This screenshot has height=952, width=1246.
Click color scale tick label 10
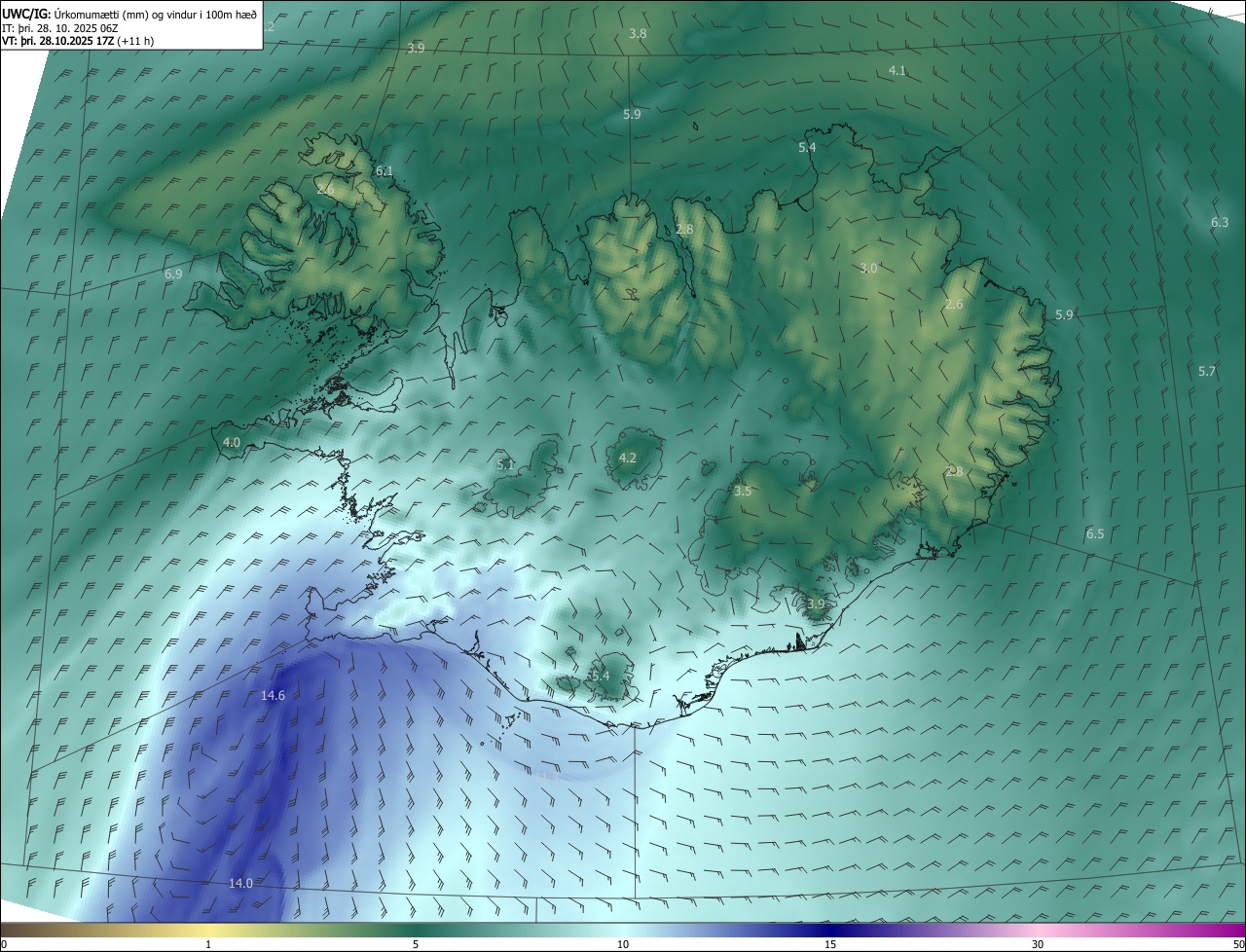tap(623, 944)
